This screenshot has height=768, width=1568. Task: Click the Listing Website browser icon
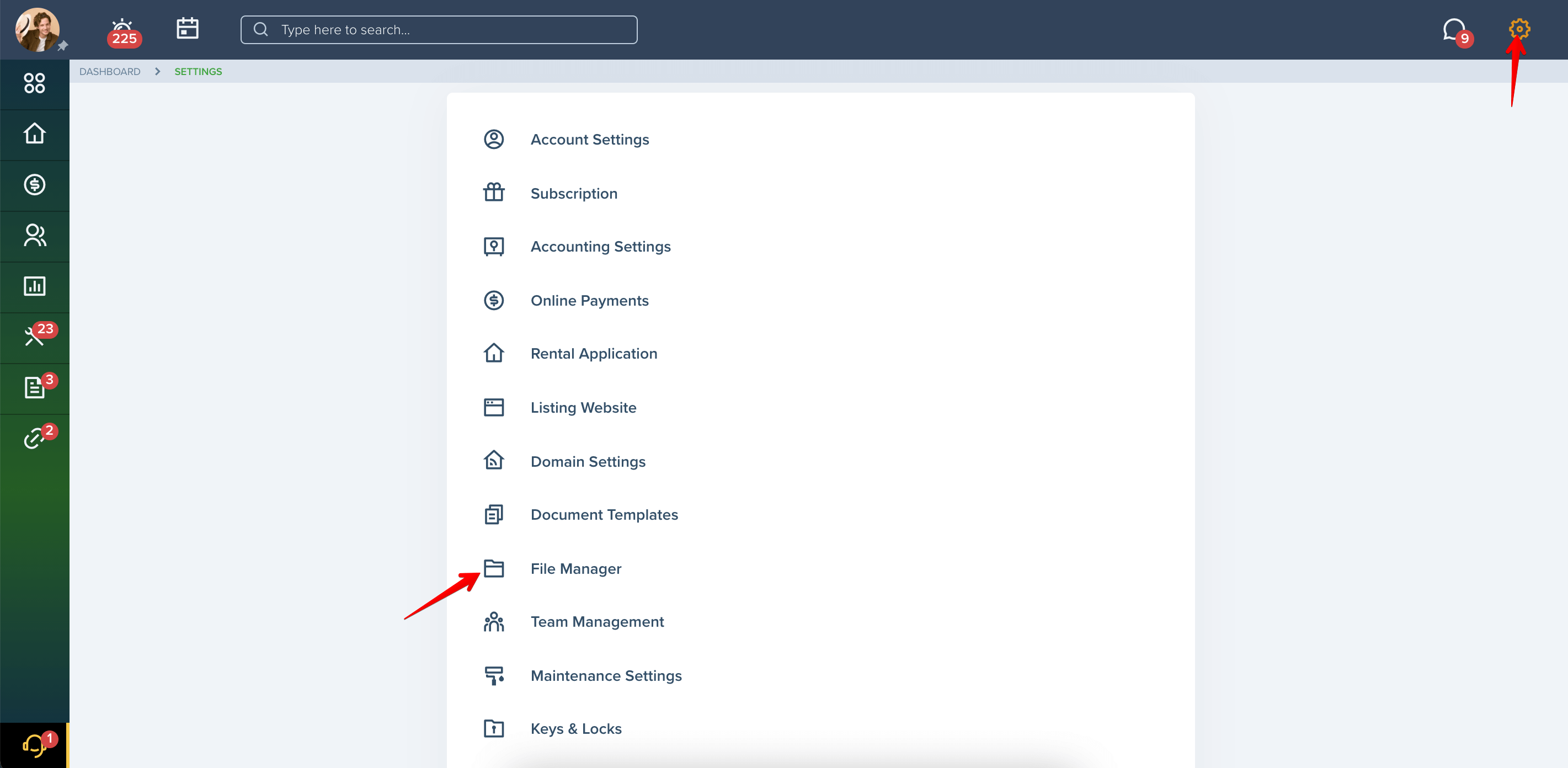click(494, 407)
